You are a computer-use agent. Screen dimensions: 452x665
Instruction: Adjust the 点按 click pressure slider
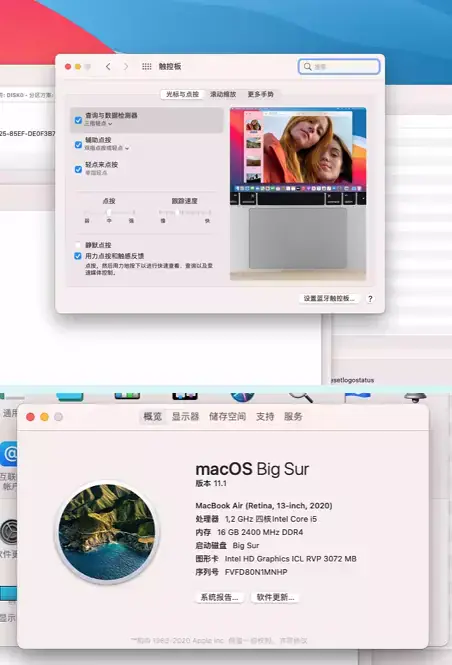pos(109,212)
